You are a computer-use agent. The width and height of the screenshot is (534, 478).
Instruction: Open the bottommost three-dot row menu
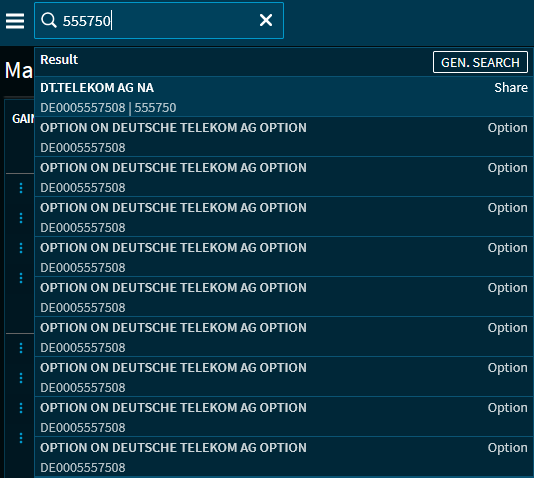coord(21,438)
